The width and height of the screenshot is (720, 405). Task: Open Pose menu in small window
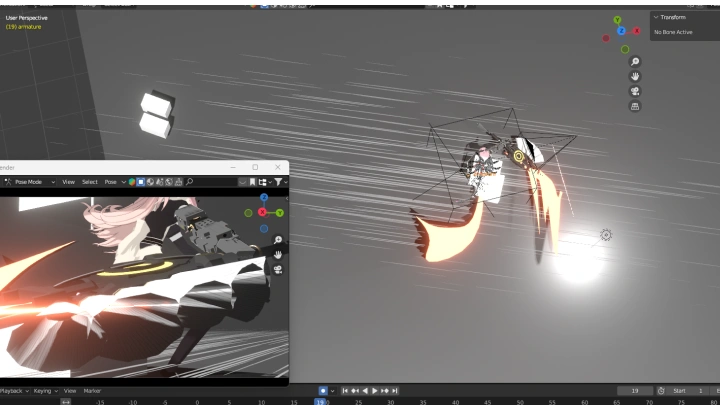tap(110, 182)
